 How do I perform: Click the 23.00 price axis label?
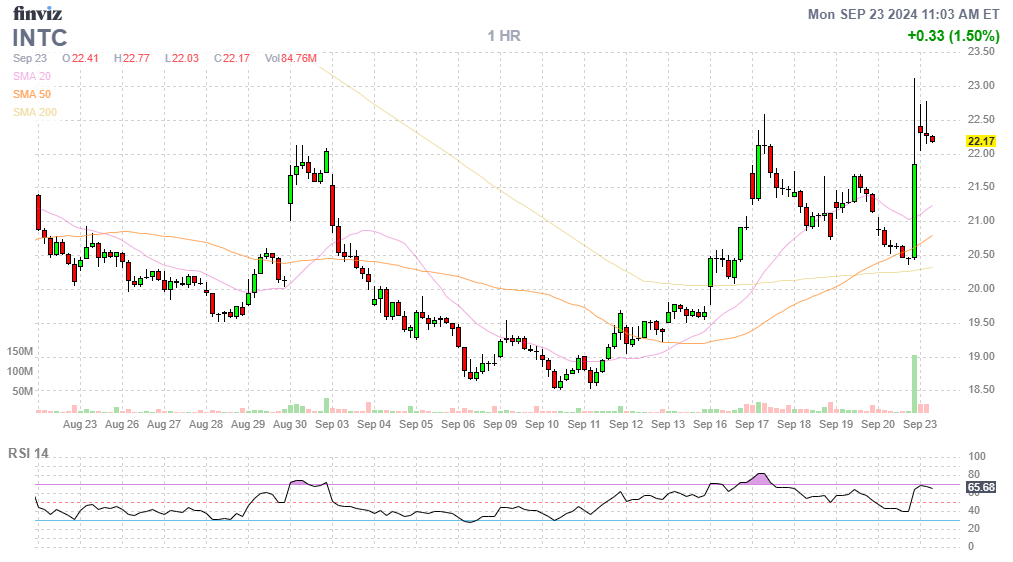pos(980,86)
